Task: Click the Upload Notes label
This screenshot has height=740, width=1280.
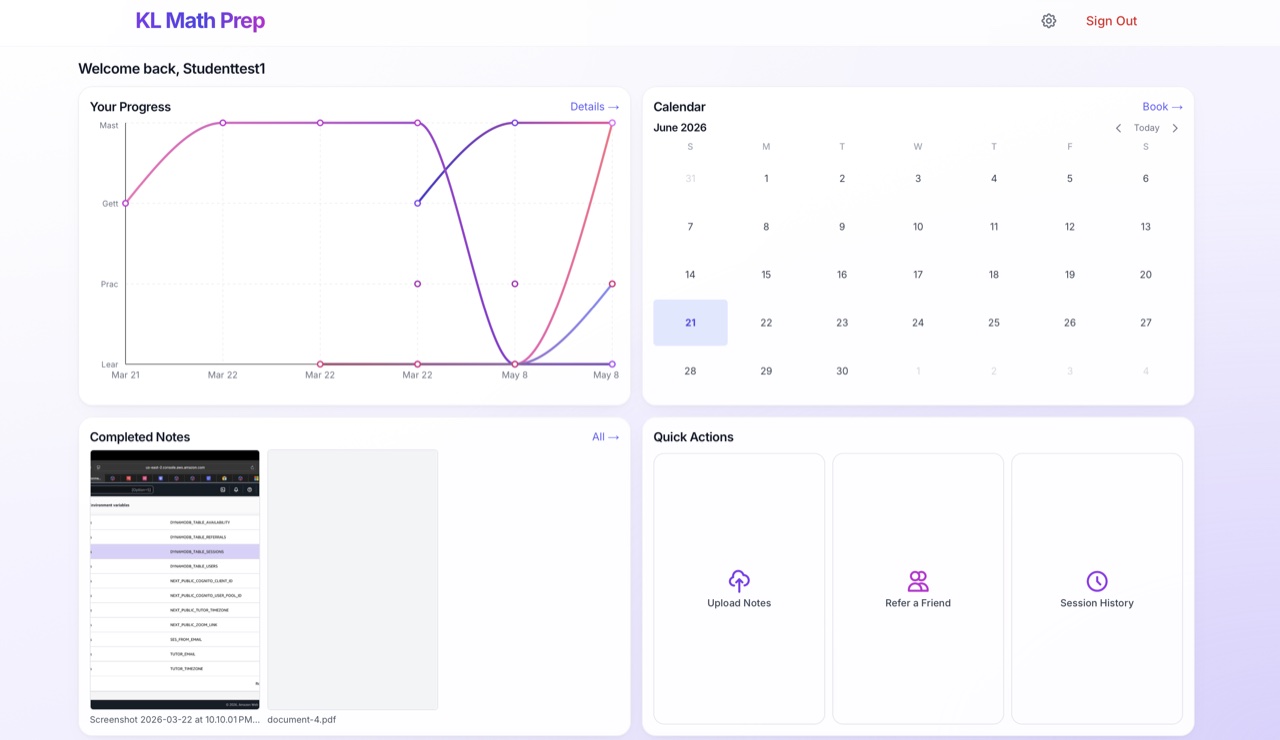Action: pyautogui.click(x=739, y=603)
